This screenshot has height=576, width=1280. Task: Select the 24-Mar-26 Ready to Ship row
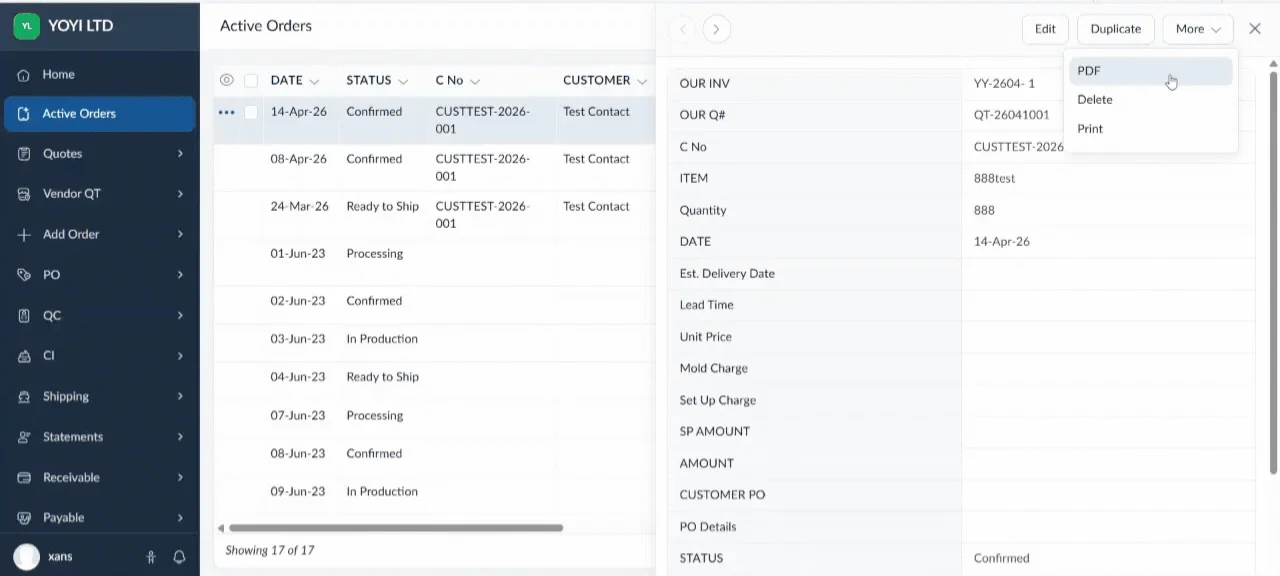(433, 215)
